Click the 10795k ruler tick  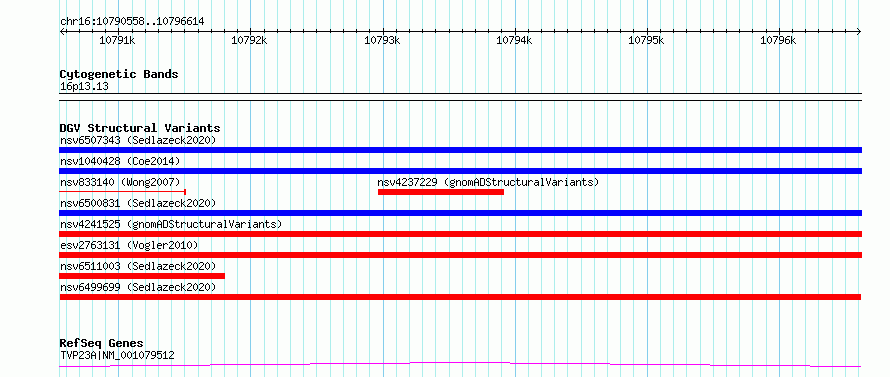tap(647, 40)
